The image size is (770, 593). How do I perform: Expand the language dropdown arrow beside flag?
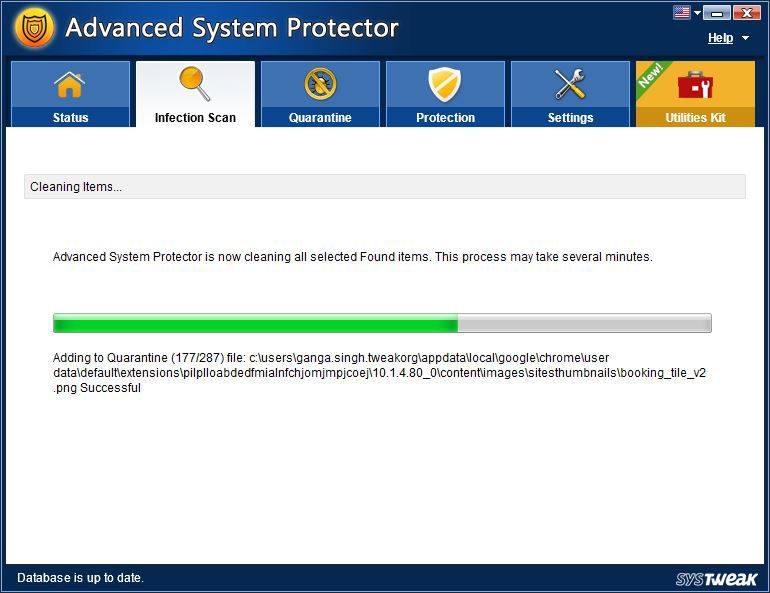696,12
